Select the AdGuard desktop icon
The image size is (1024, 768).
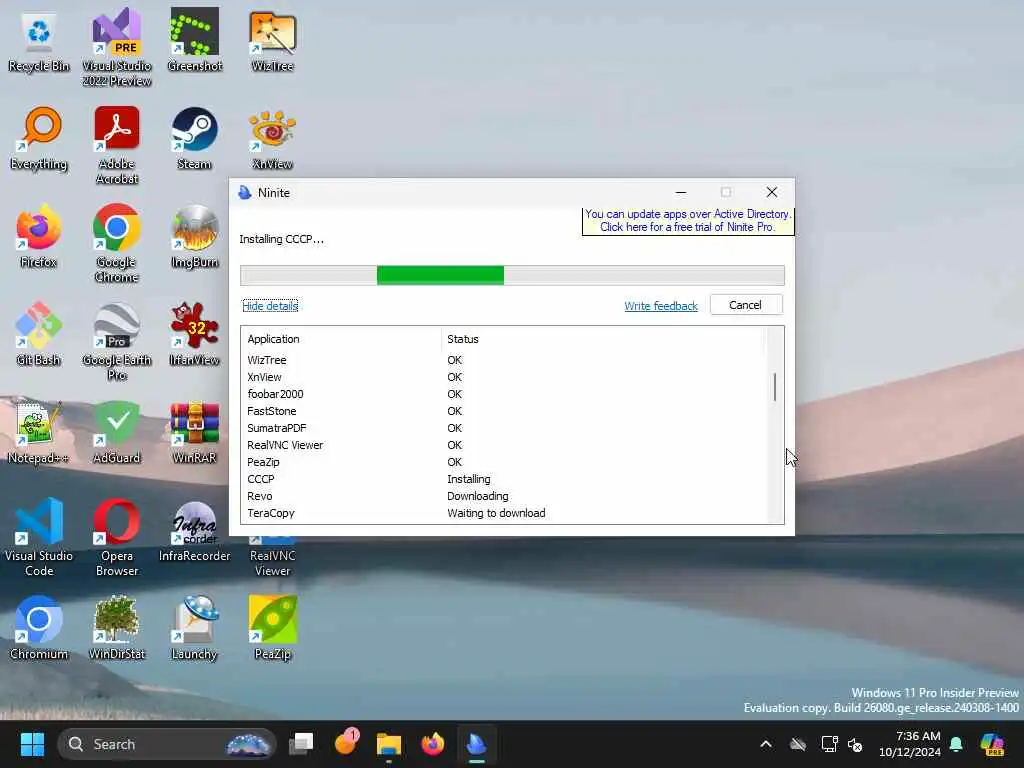click(x=117, y=432)
